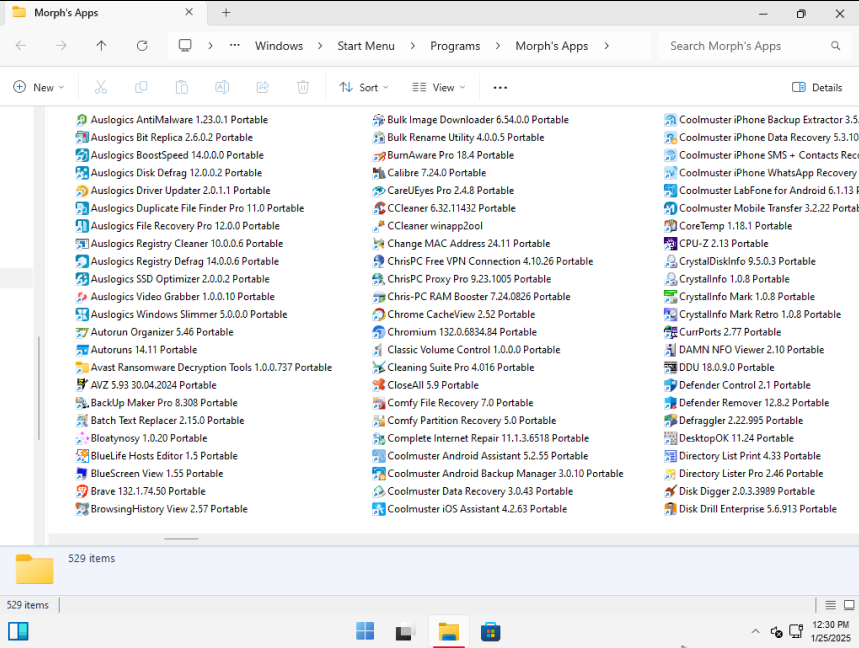Open Task View on the taskbar
Image resolution: width=859 pixels, height=648 pixels.
(x=406, y=632)
